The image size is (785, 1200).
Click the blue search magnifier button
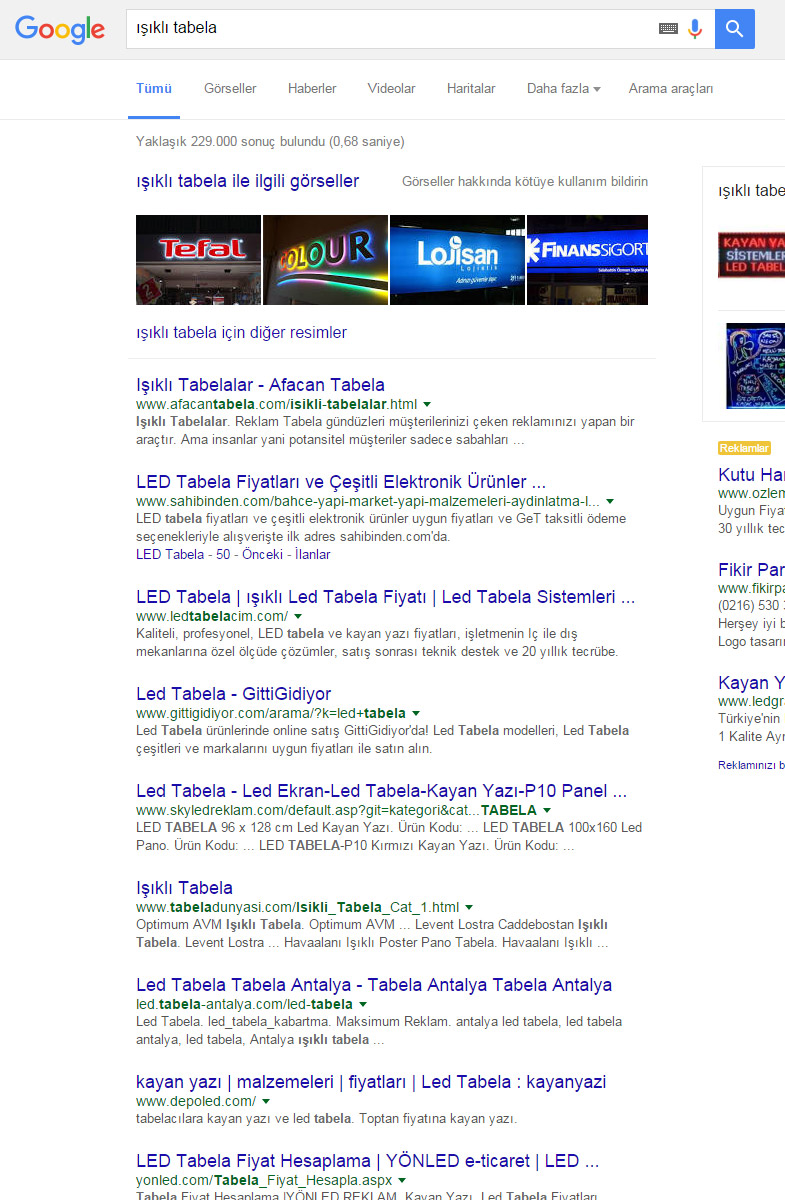pyautogui.click(x=735, y=29)
